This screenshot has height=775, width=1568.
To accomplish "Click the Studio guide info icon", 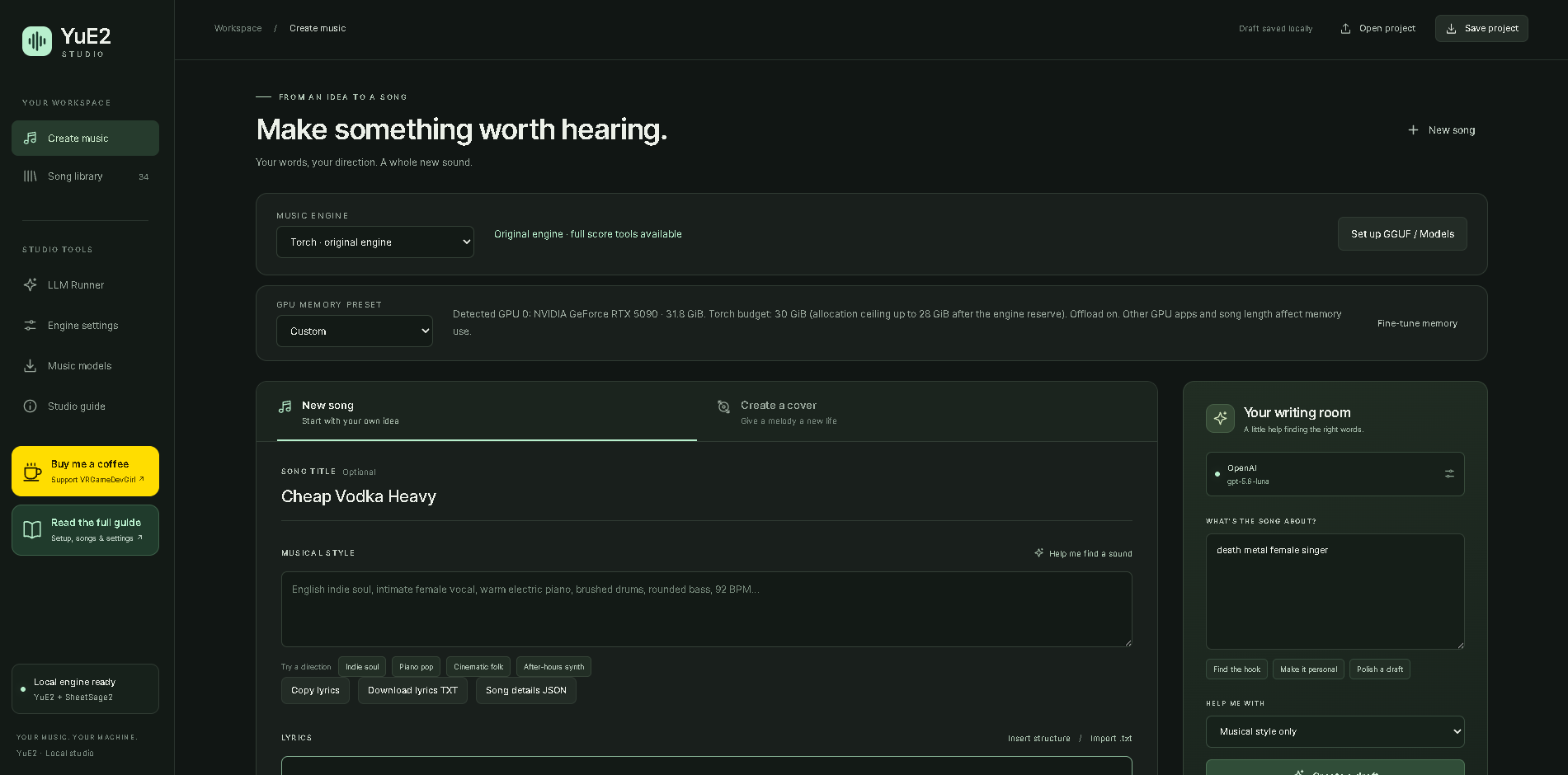I will [31, 406].
